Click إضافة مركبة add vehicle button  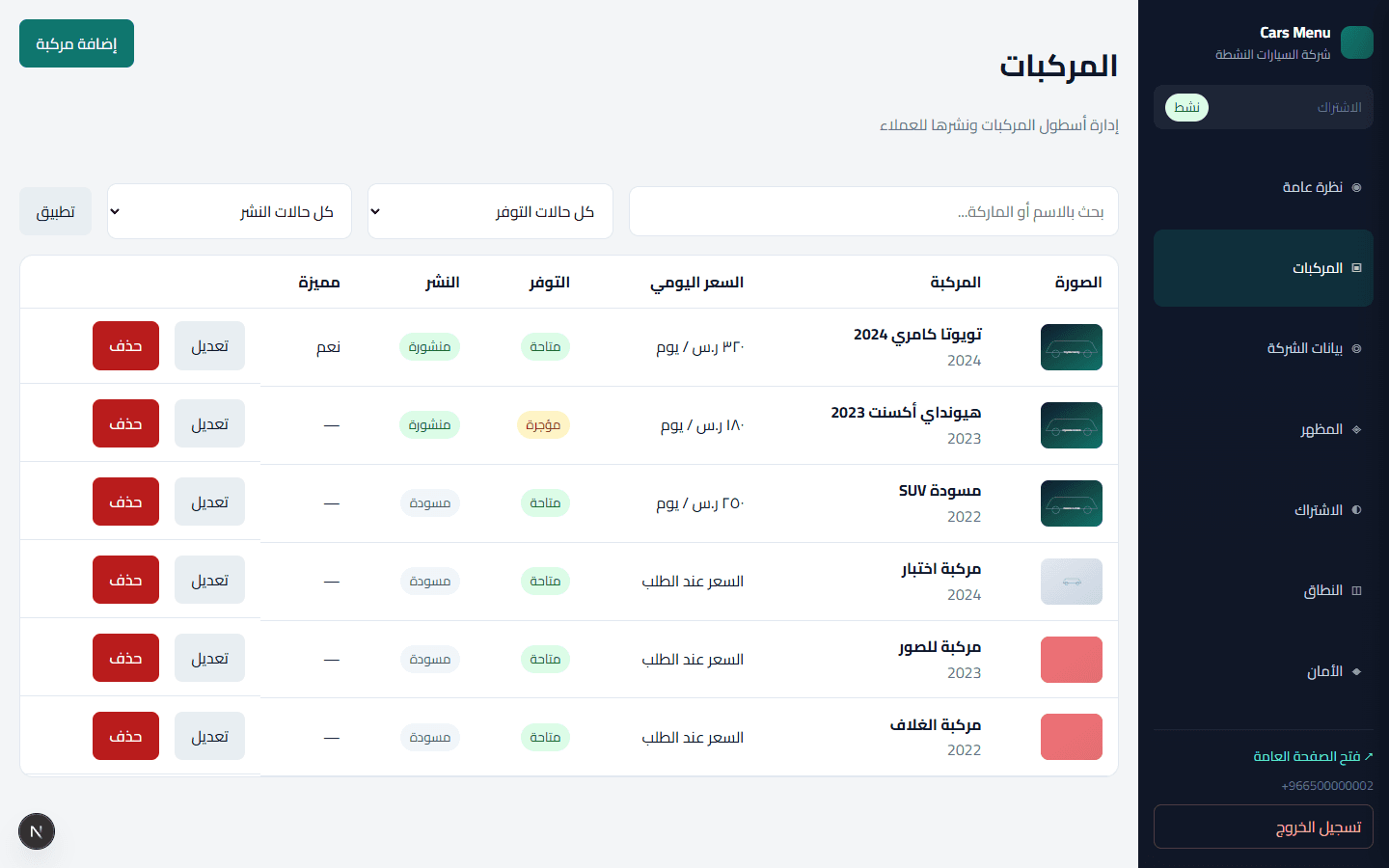pos(76,43)
